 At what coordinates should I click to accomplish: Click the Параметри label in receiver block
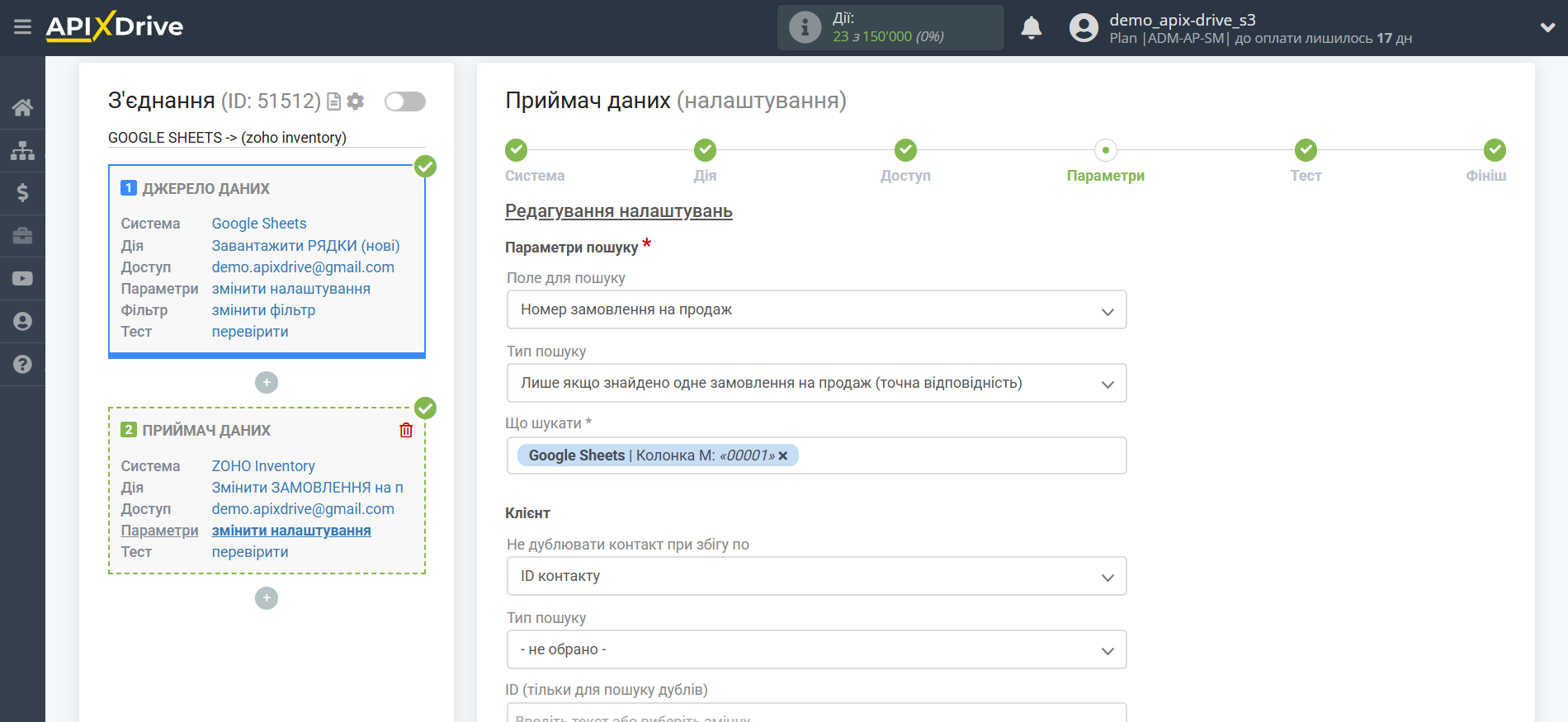(159, 531)
